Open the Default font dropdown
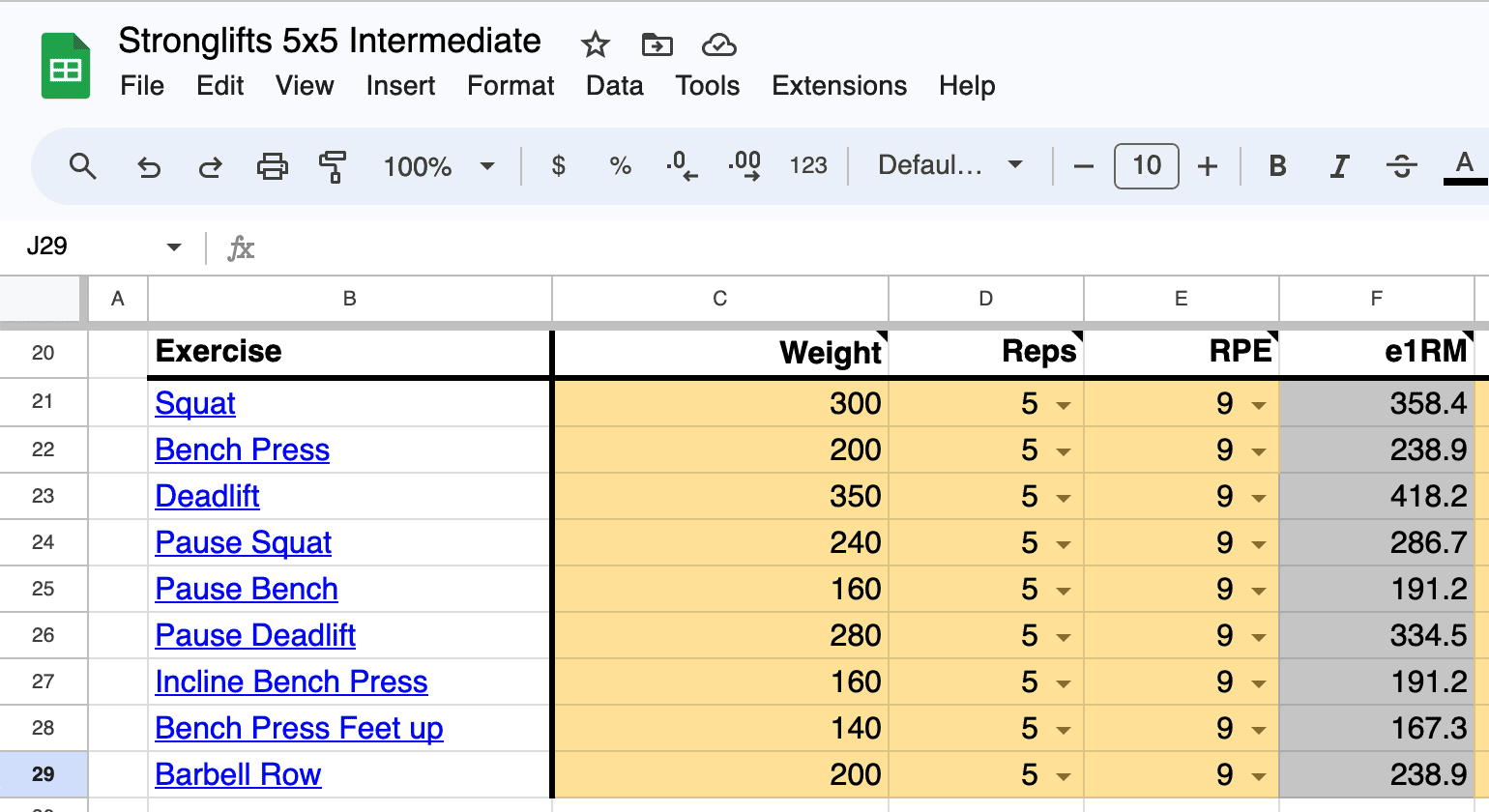 (949, 165)
